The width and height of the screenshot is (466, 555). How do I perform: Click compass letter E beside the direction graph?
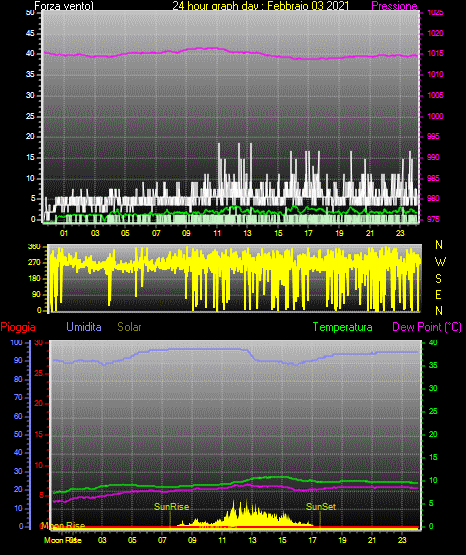click(438, 294)
